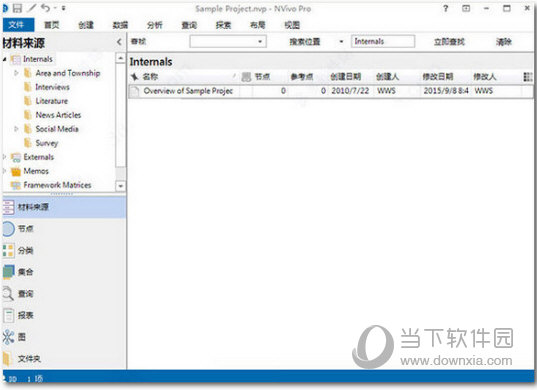This screenshot has height=390, width=537.
Task: Click the tree scrollbar up arrow
Action: point(121,58)
